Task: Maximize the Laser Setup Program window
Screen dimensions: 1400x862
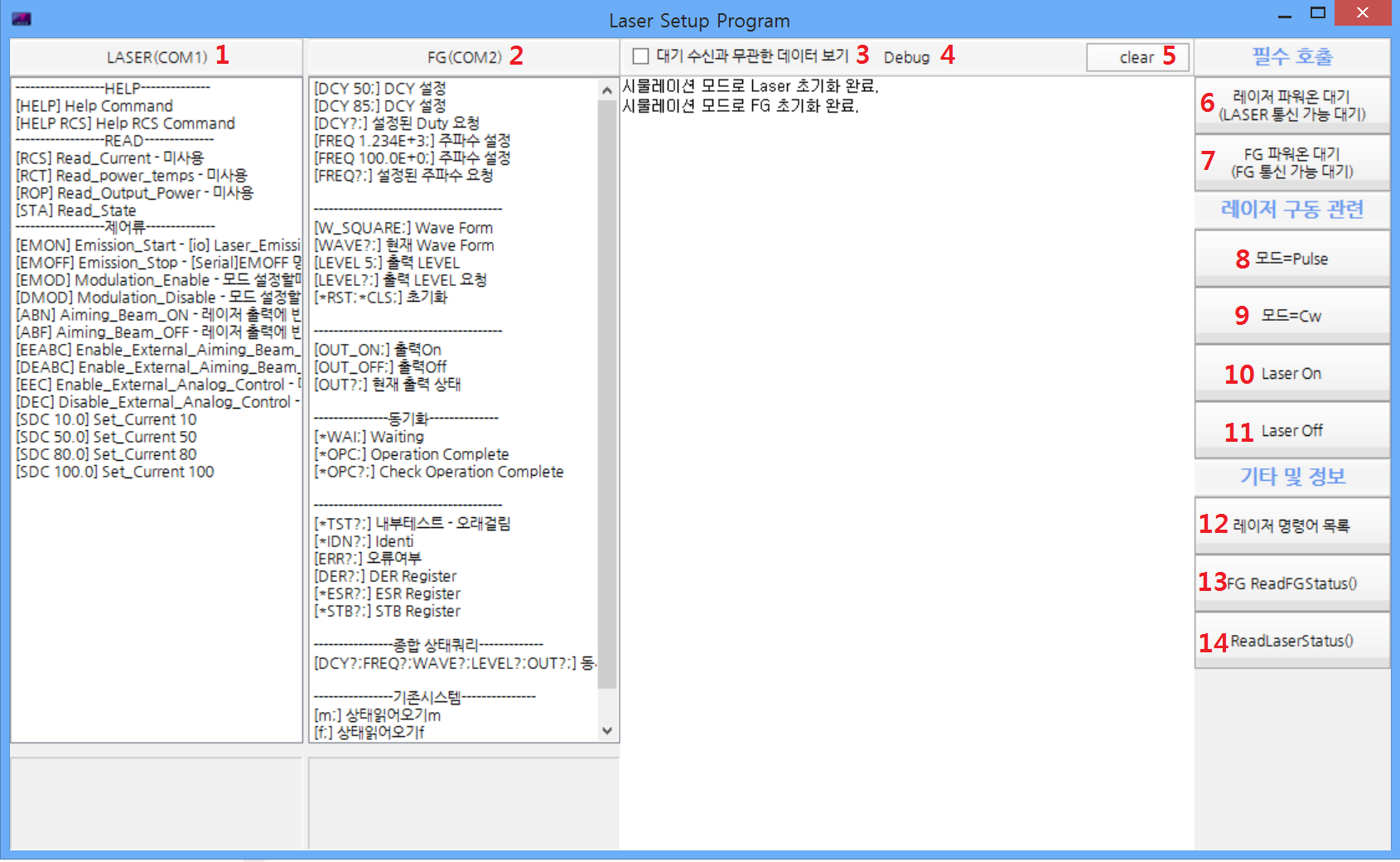Action: click(1318, 13)
